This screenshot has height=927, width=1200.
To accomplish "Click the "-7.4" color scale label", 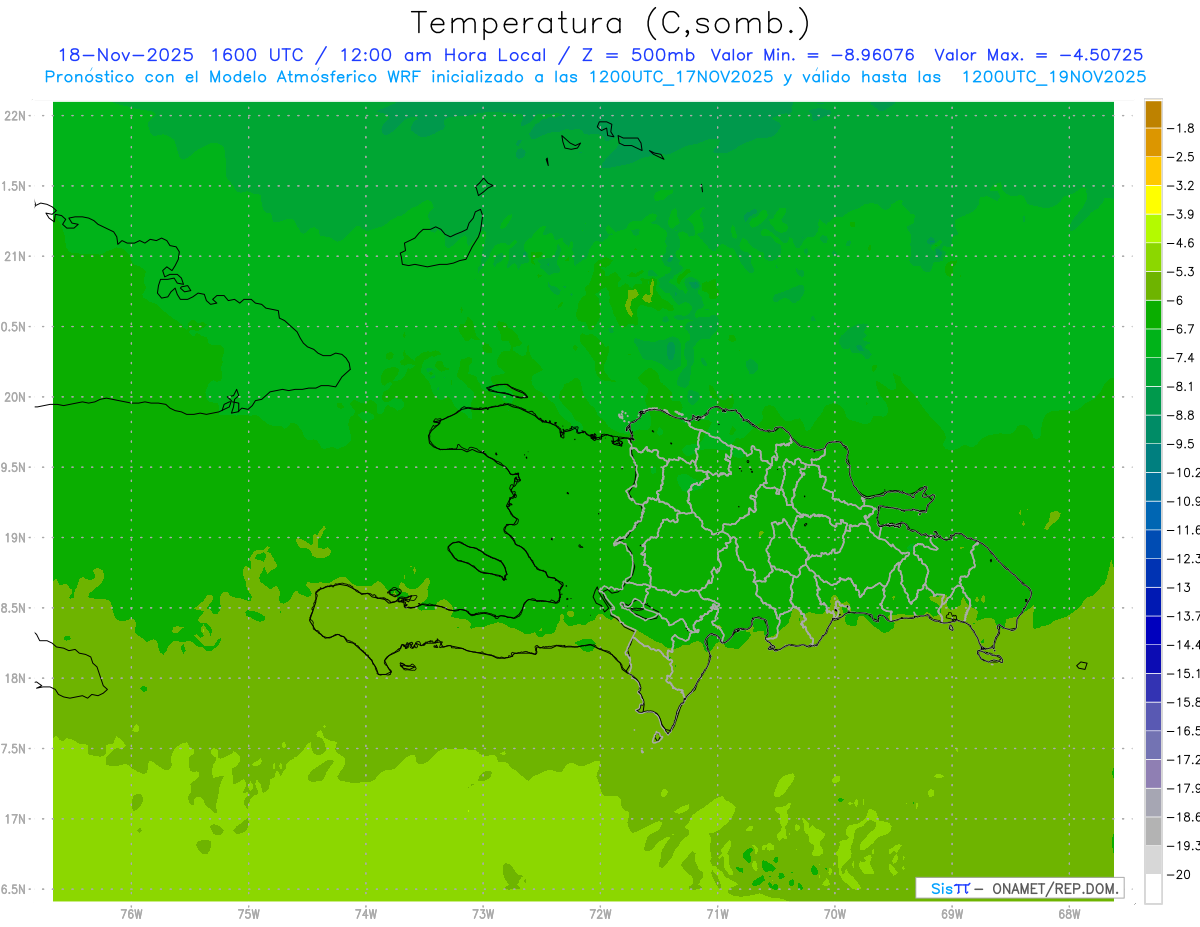I will tap(1180, 358).
